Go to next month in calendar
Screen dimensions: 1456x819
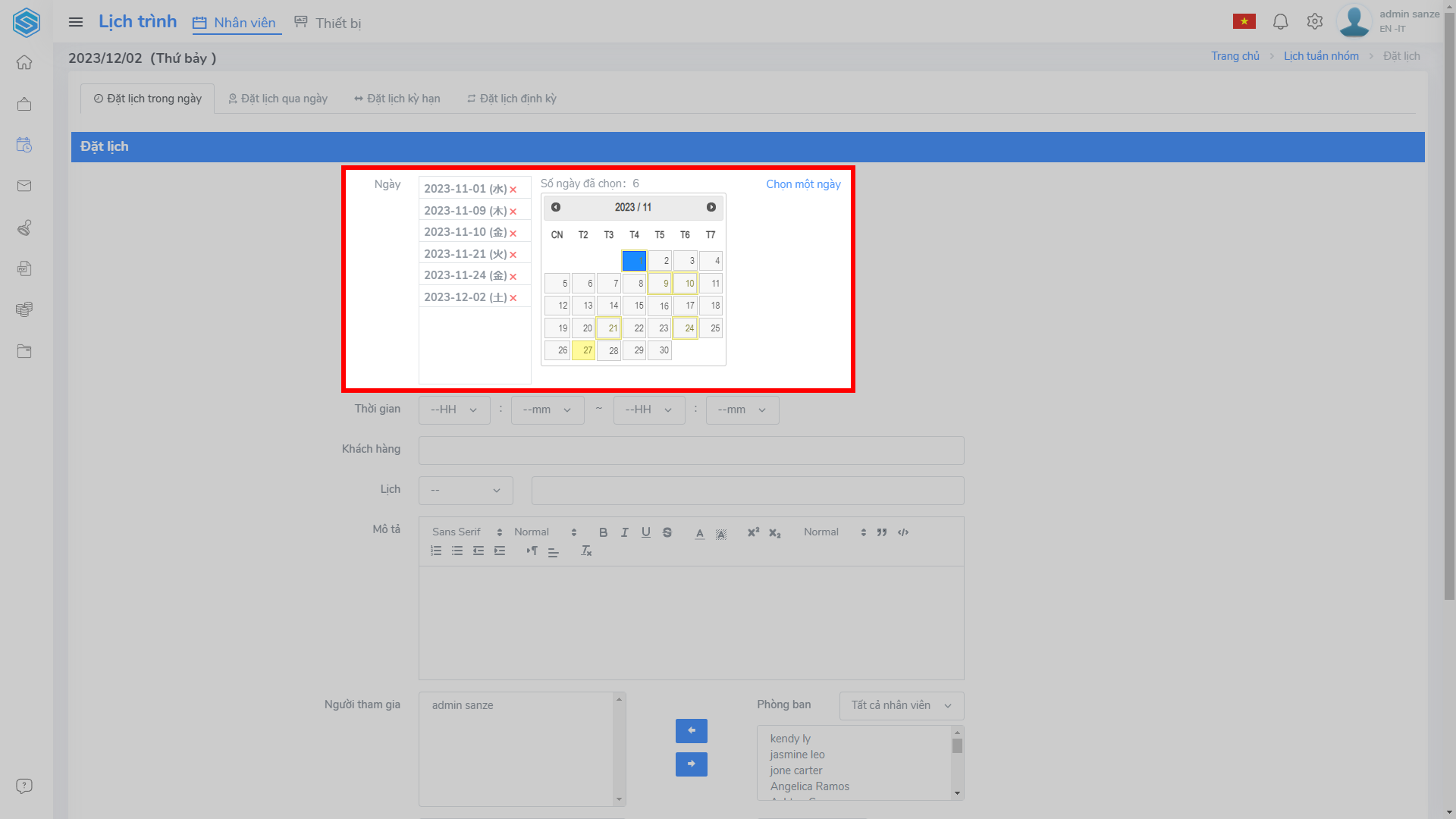pos(711,207)
